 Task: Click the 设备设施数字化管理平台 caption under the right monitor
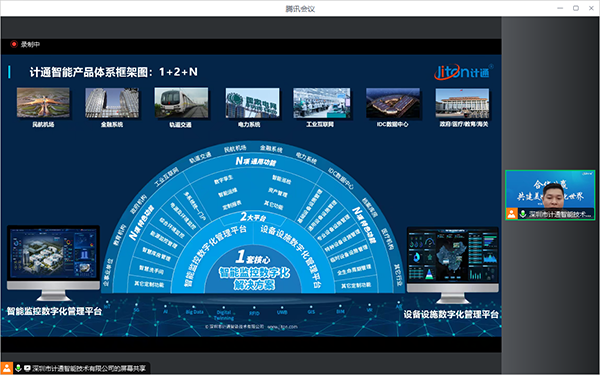coord(451,315)
